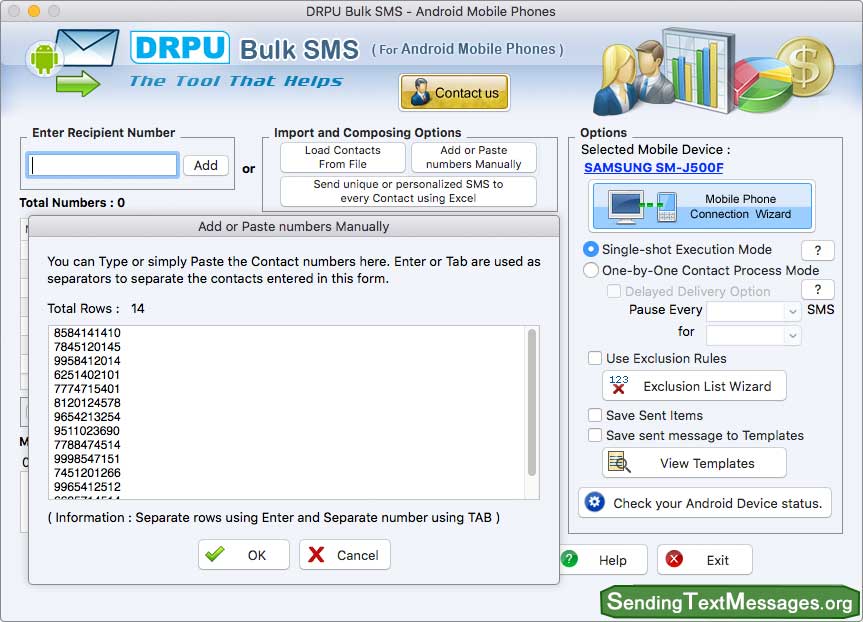Click the green arrow logo graphic
The width and height of the screenshot is (863, 622).
pos(78,84)
